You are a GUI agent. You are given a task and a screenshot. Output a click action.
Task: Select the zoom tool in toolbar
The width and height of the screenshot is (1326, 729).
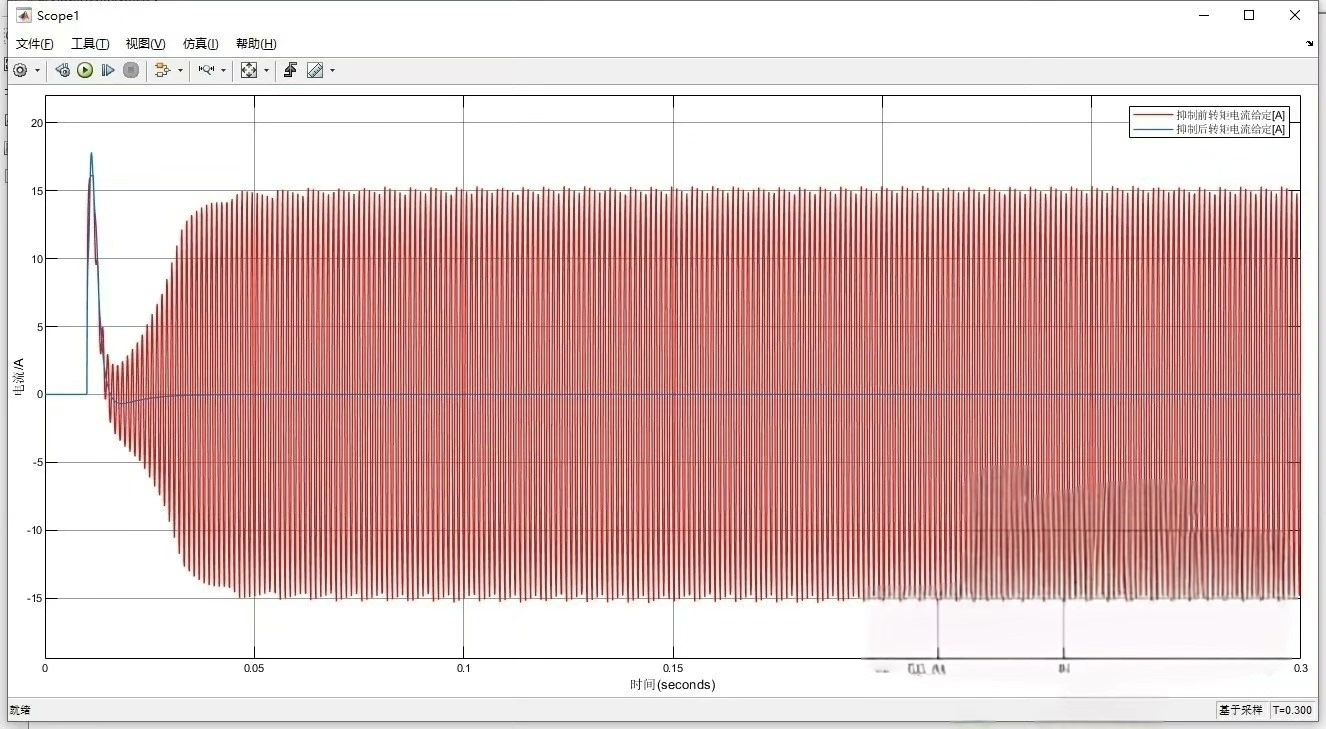pyautogui.click(x=205, y=70)
